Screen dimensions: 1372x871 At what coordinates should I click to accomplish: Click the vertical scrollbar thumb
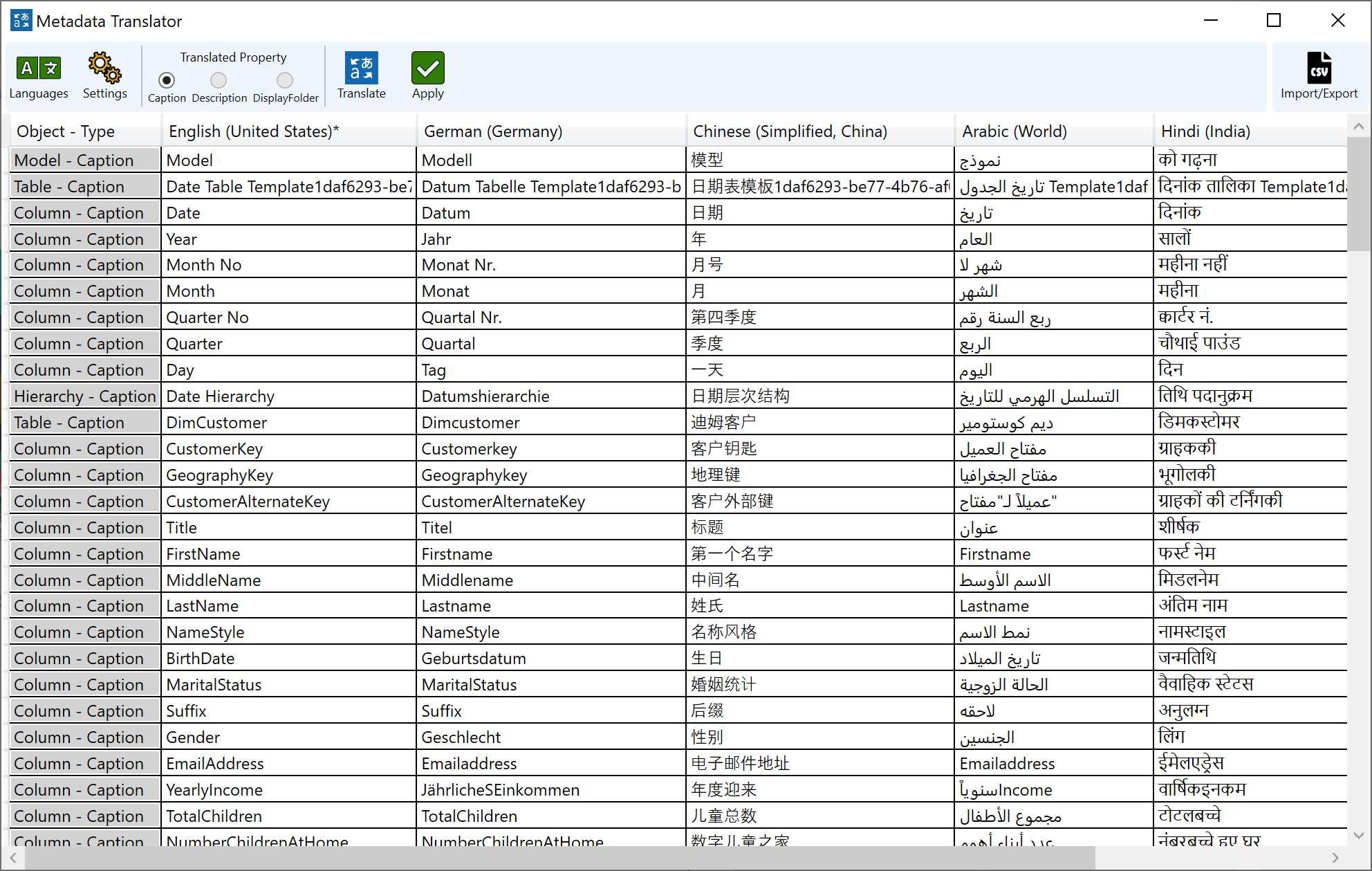[1359, 194]
